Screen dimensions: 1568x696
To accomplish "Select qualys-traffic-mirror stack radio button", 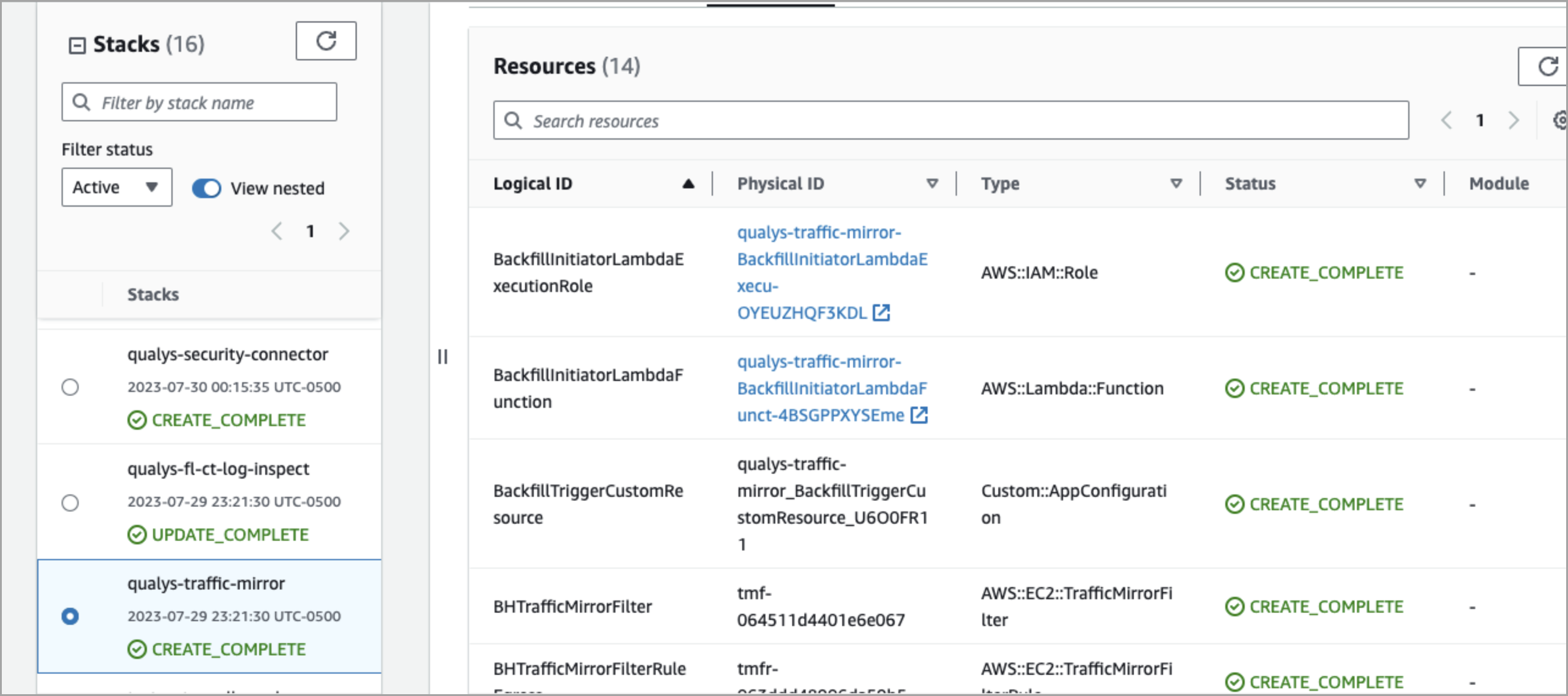I will tap(70, 616).
